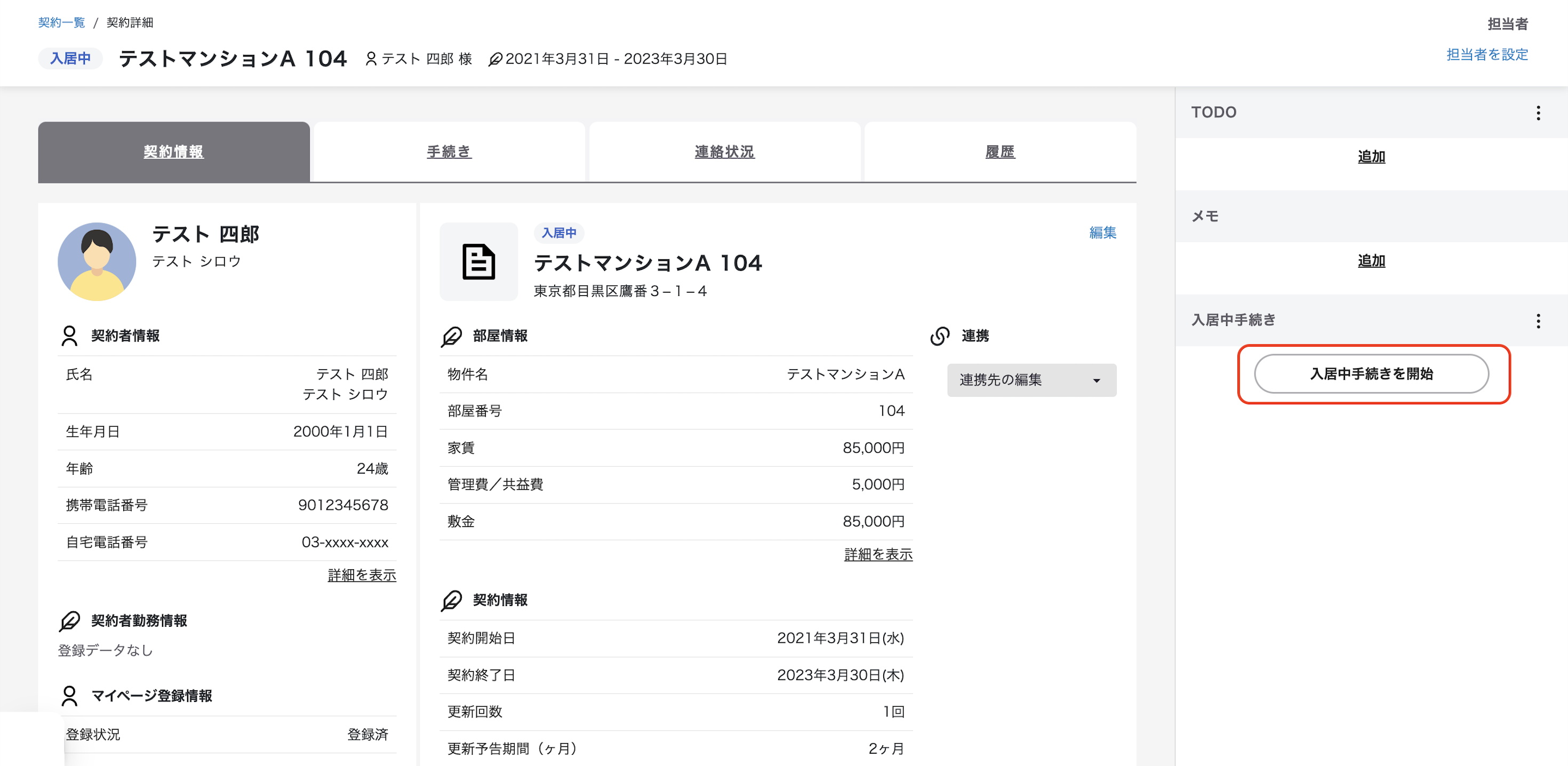Open the 履歴 tab
This screenshot has height=766, width=1568.
(1000, 151)
